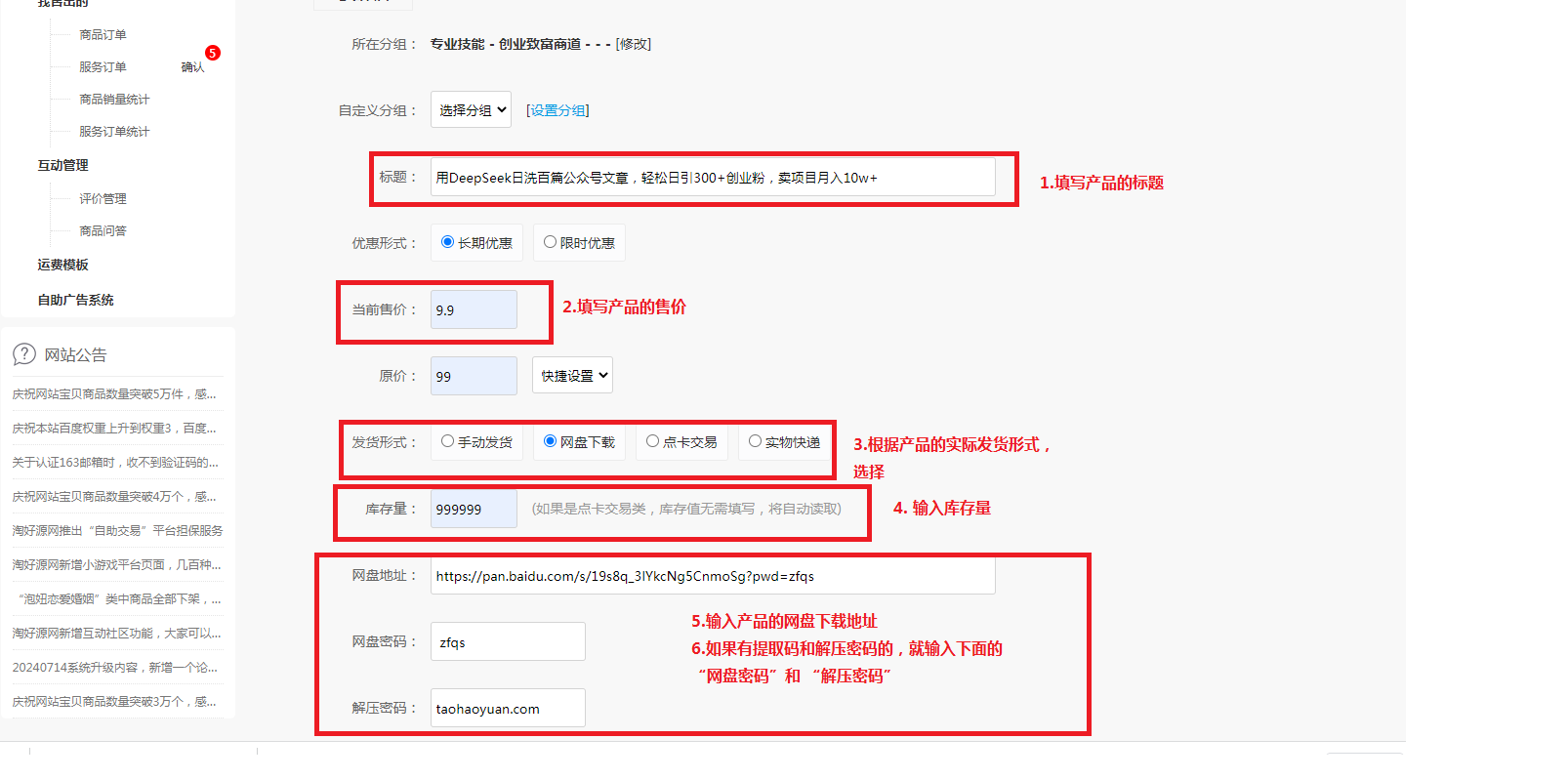The image size is (1568, 780).
Task: Click the 网盘地址 input field
Action: [712, 576]
